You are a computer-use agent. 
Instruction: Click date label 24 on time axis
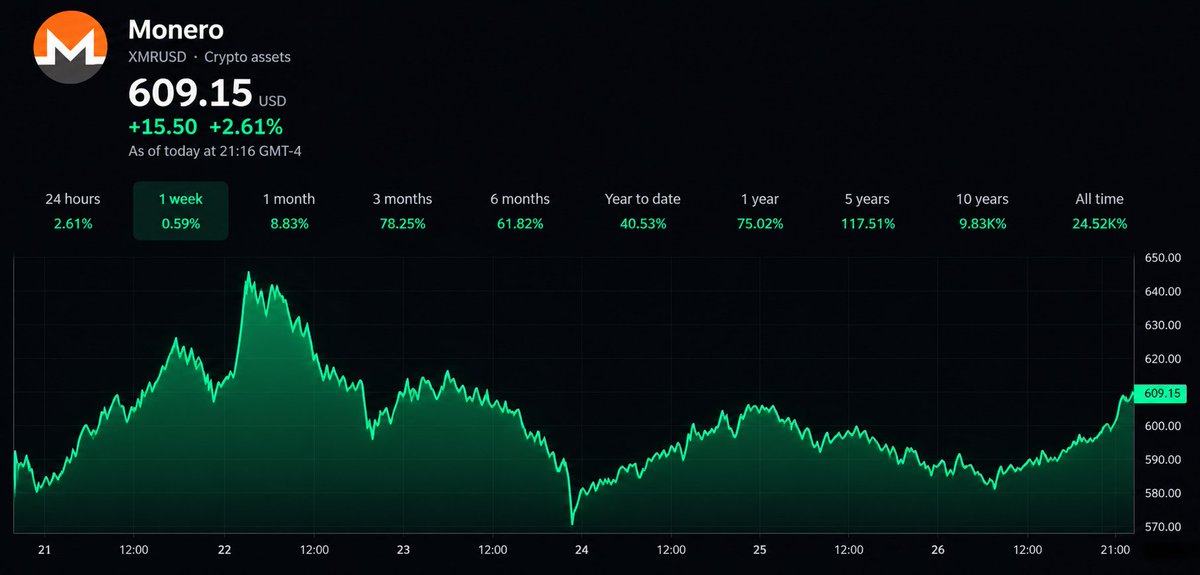point(581,550)
